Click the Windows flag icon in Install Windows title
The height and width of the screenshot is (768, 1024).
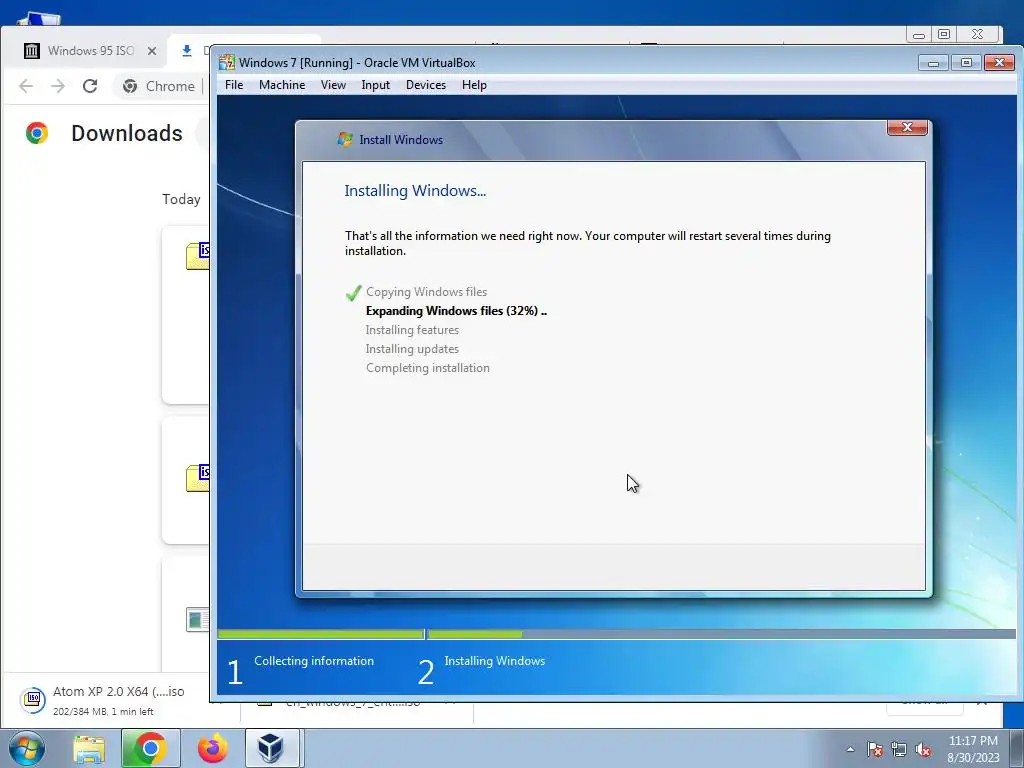pos(345,139)
